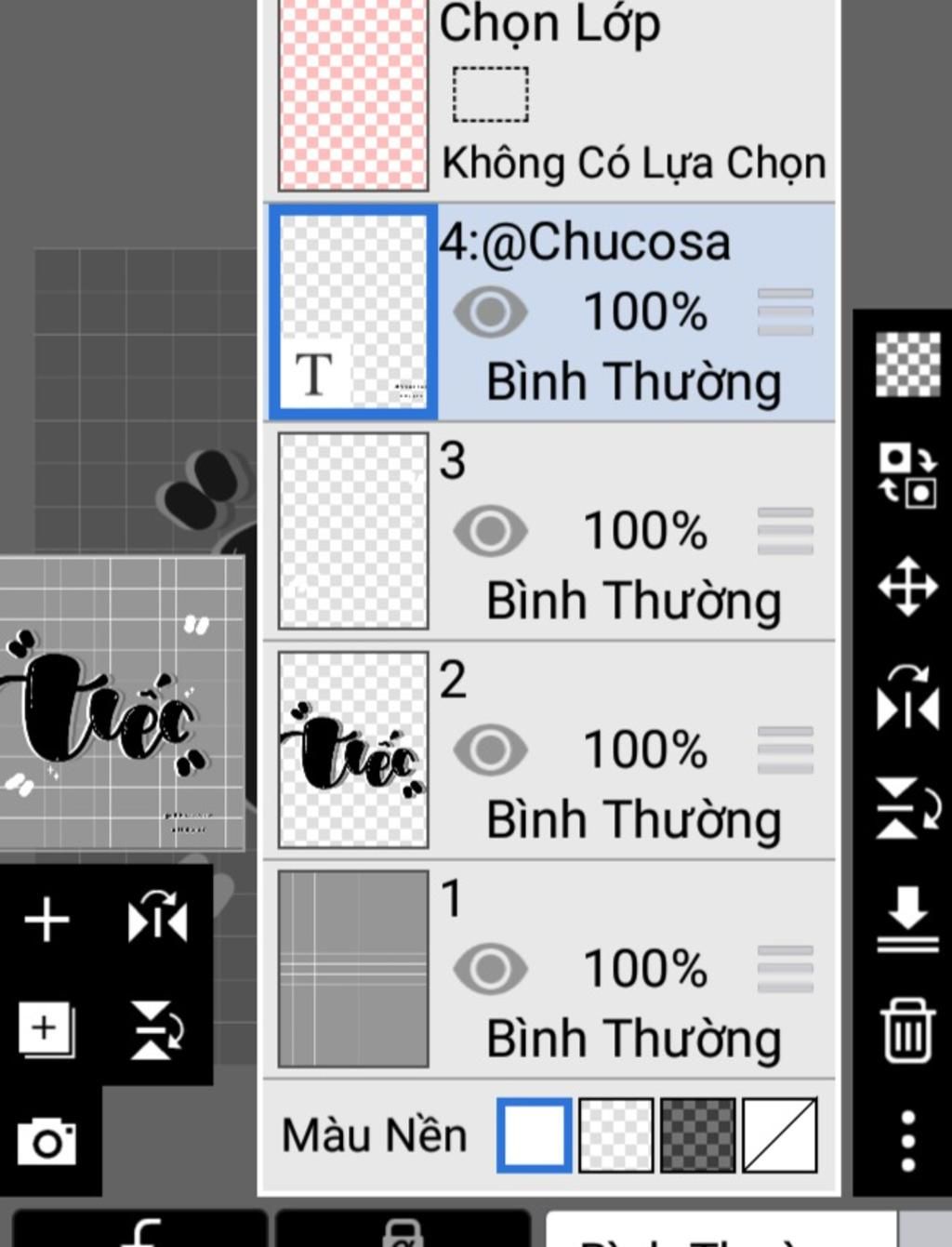The height and width of the screenshot is (1247, 952).
Task: Duplicate layer with the copy-plus icon
Action: pos(46,1030)
